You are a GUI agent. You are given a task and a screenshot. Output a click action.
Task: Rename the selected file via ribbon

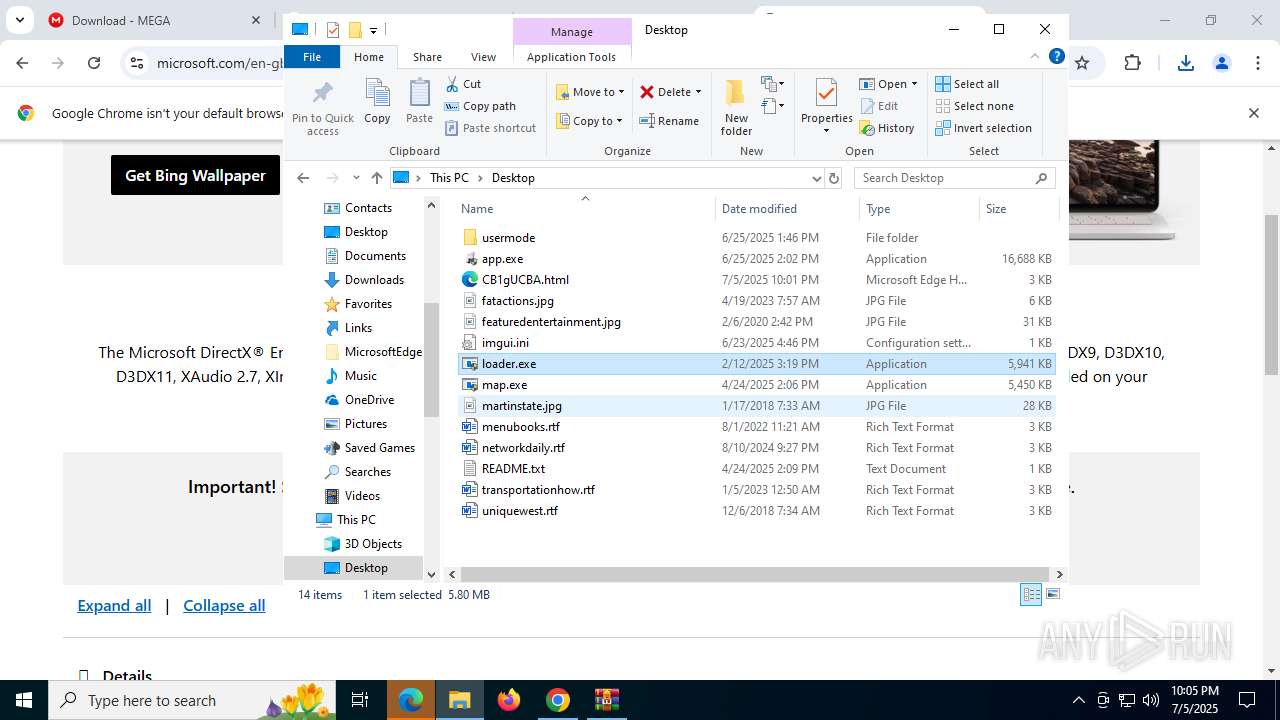click(669, 121)
